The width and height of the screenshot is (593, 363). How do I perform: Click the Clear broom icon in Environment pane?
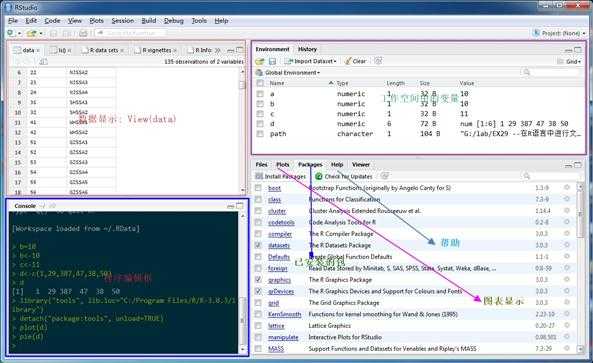tap(348, 61)
